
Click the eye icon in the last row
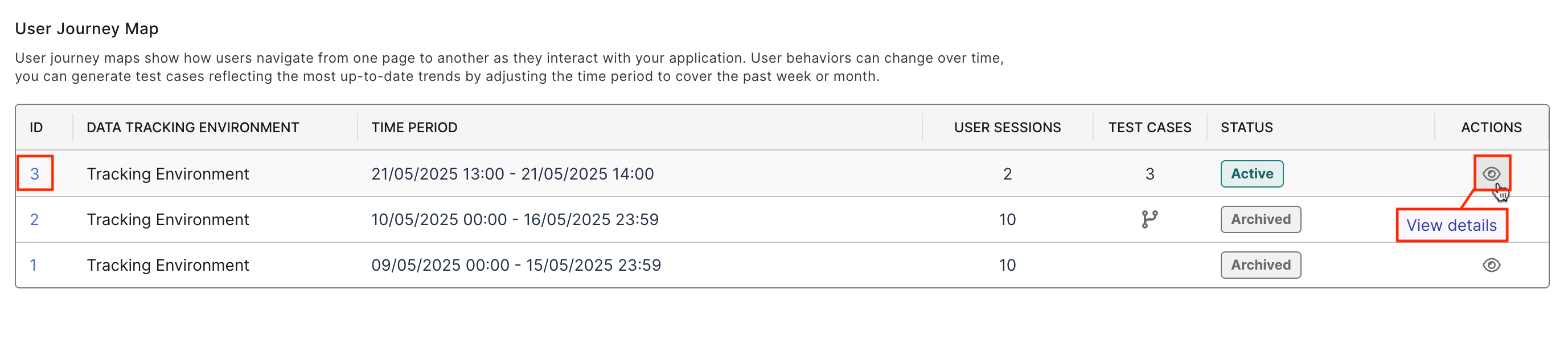(1491, 265)
